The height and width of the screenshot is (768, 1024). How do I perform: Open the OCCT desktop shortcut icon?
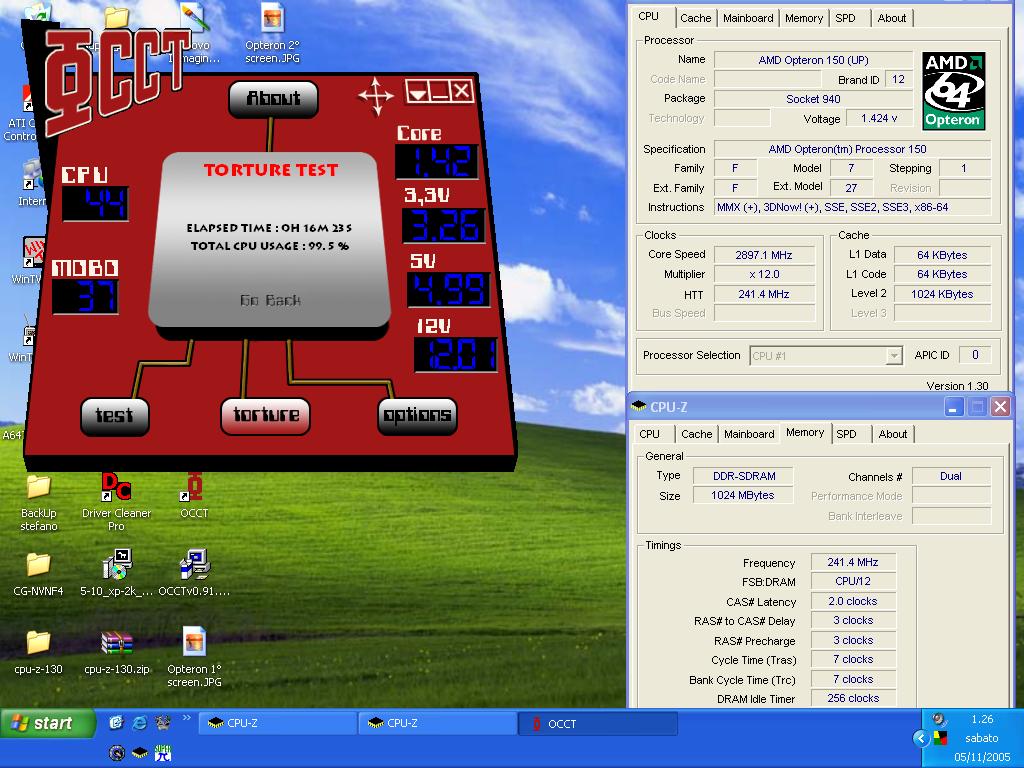pyautogui.click(x=194, y=488)
